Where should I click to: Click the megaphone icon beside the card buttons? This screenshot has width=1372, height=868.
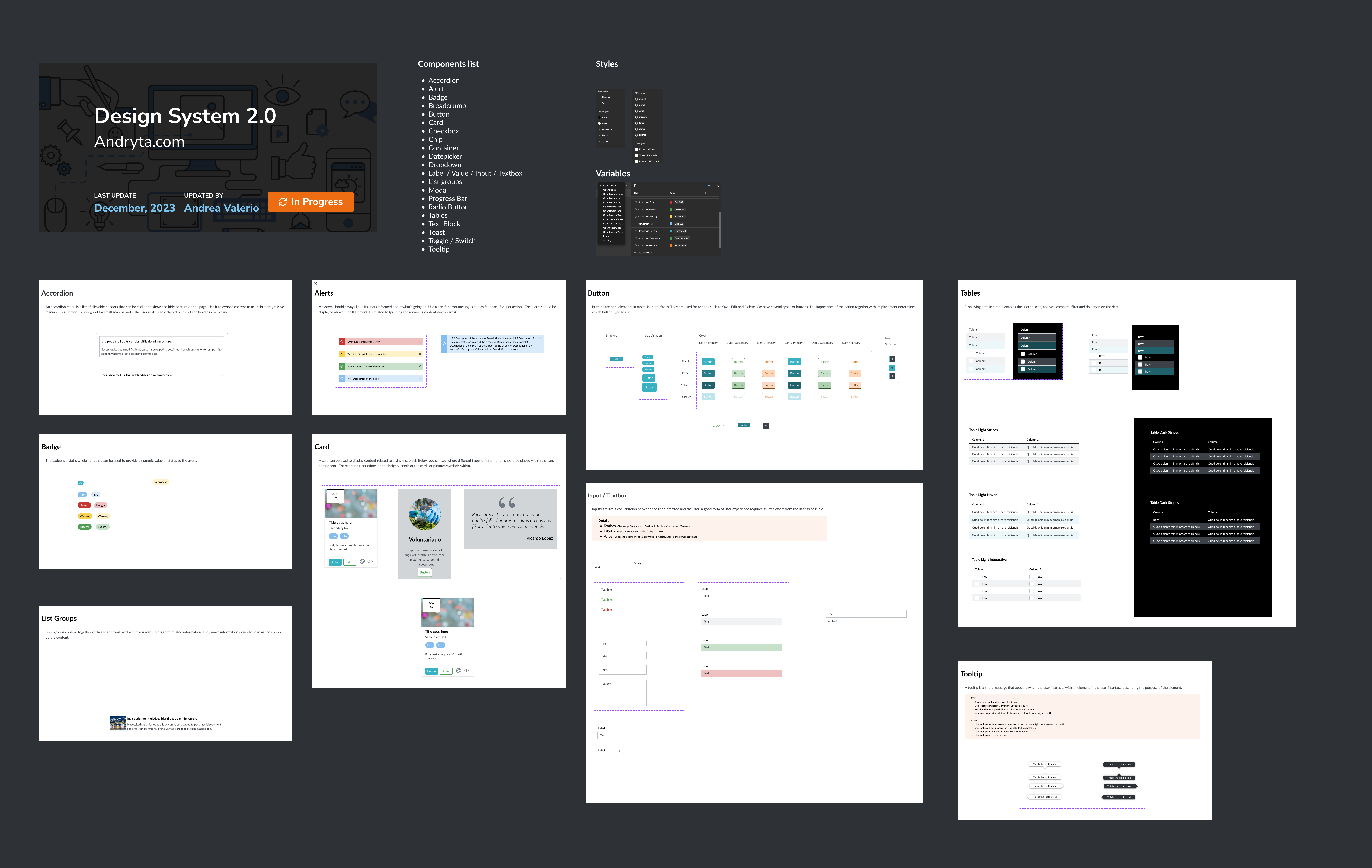(x=370, y=562)
